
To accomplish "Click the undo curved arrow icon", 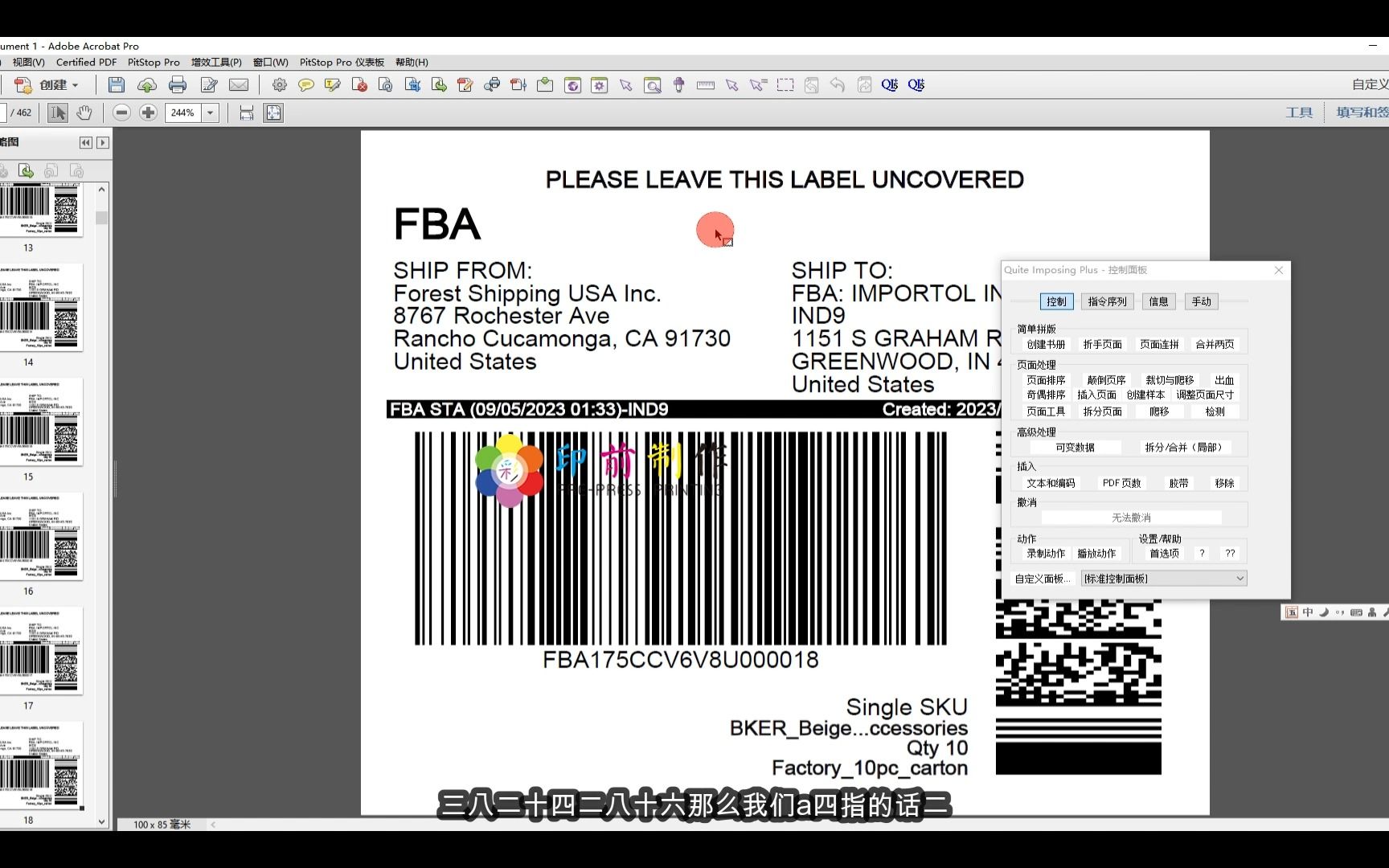I will pos(838,85).
